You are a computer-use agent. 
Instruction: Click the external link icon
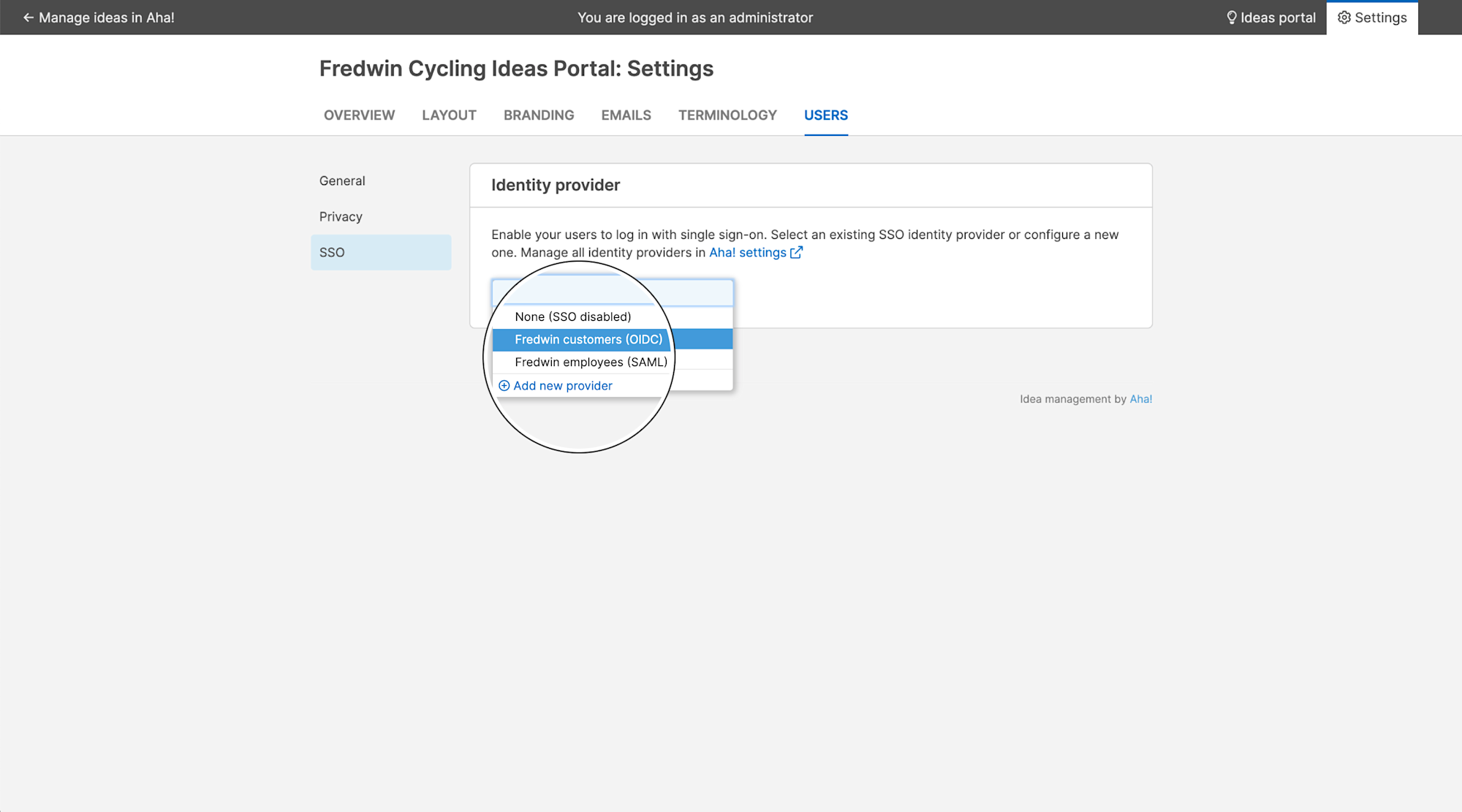coord(796,253)
